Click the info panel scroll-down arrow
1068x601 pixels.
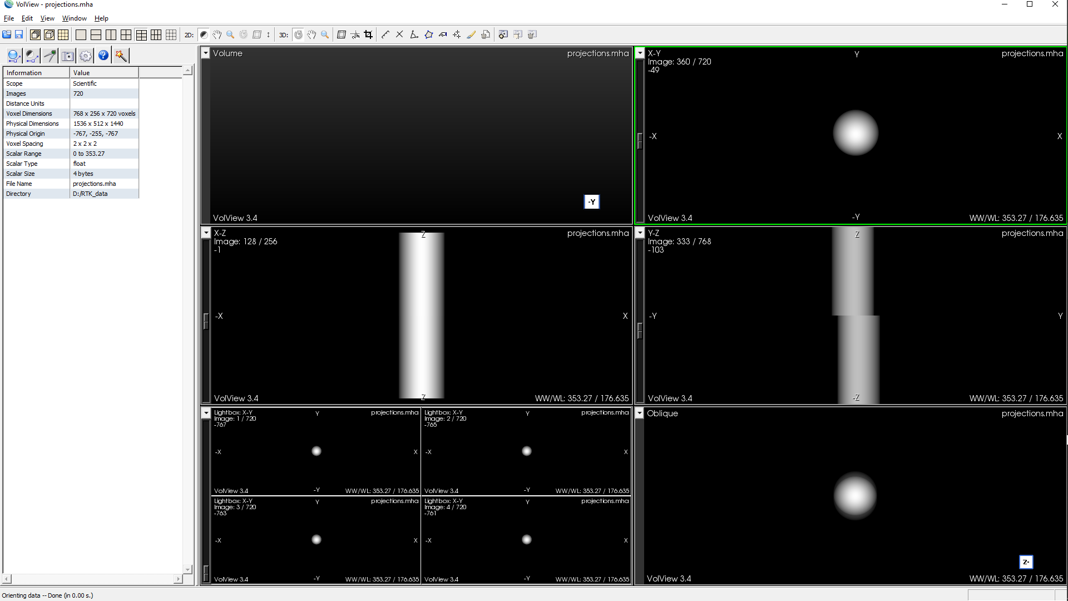[x=187, y=569]
